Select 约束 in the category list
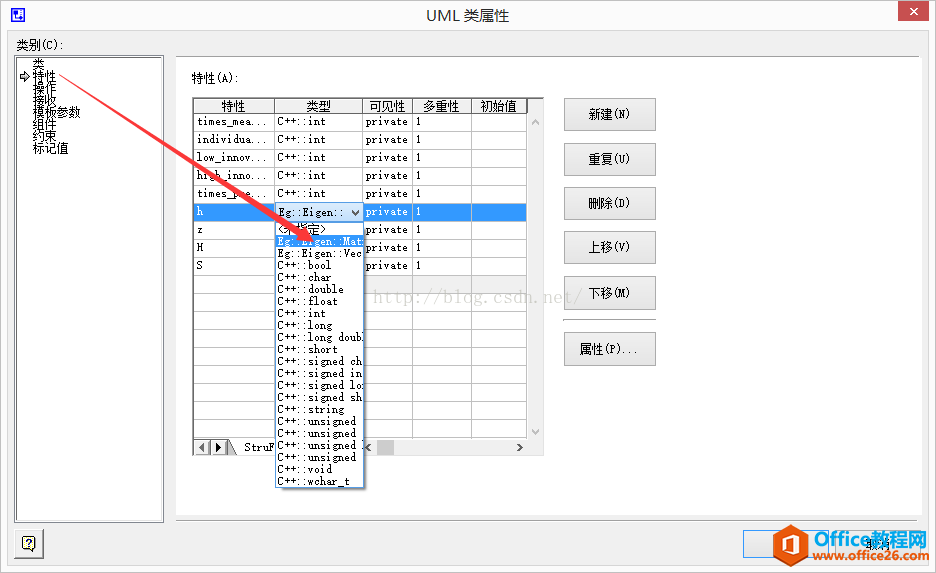The image size is (936, 573). tap(44, 136)
